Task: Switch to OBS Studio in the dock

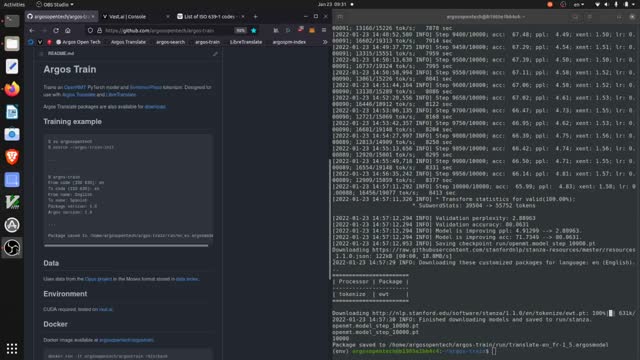Action: [12, 248]
